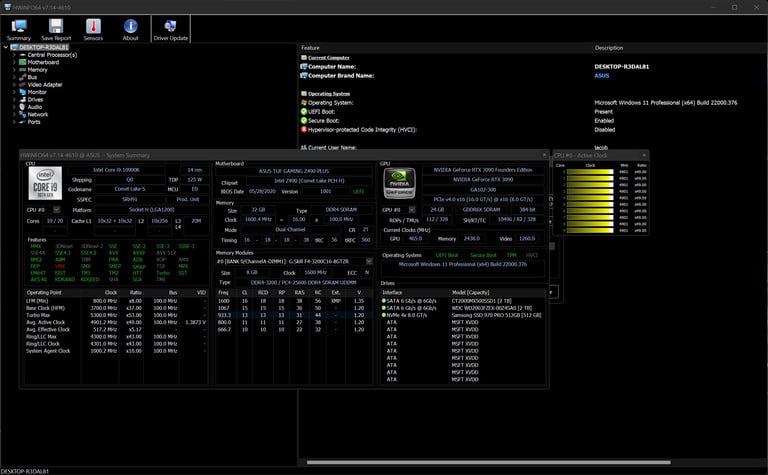Click the Feature column header
The height and width of the screenshot is (475, 768).
(x=445, y=48)
